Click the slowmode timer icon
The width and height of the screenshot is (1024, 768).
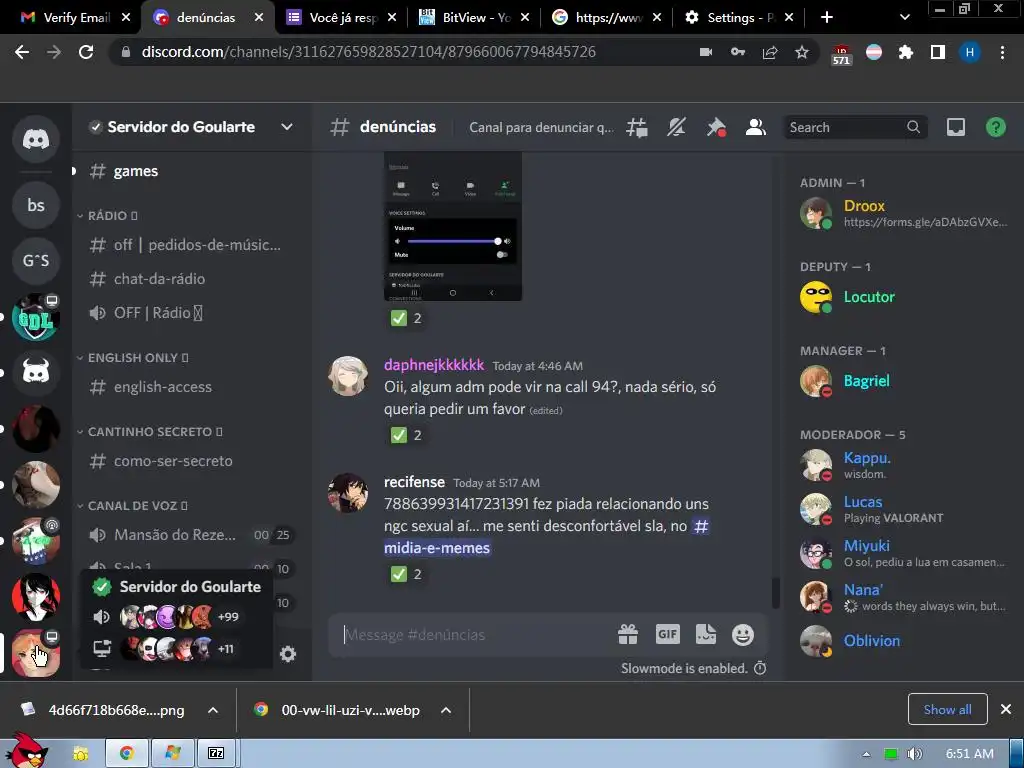[760, 668]
